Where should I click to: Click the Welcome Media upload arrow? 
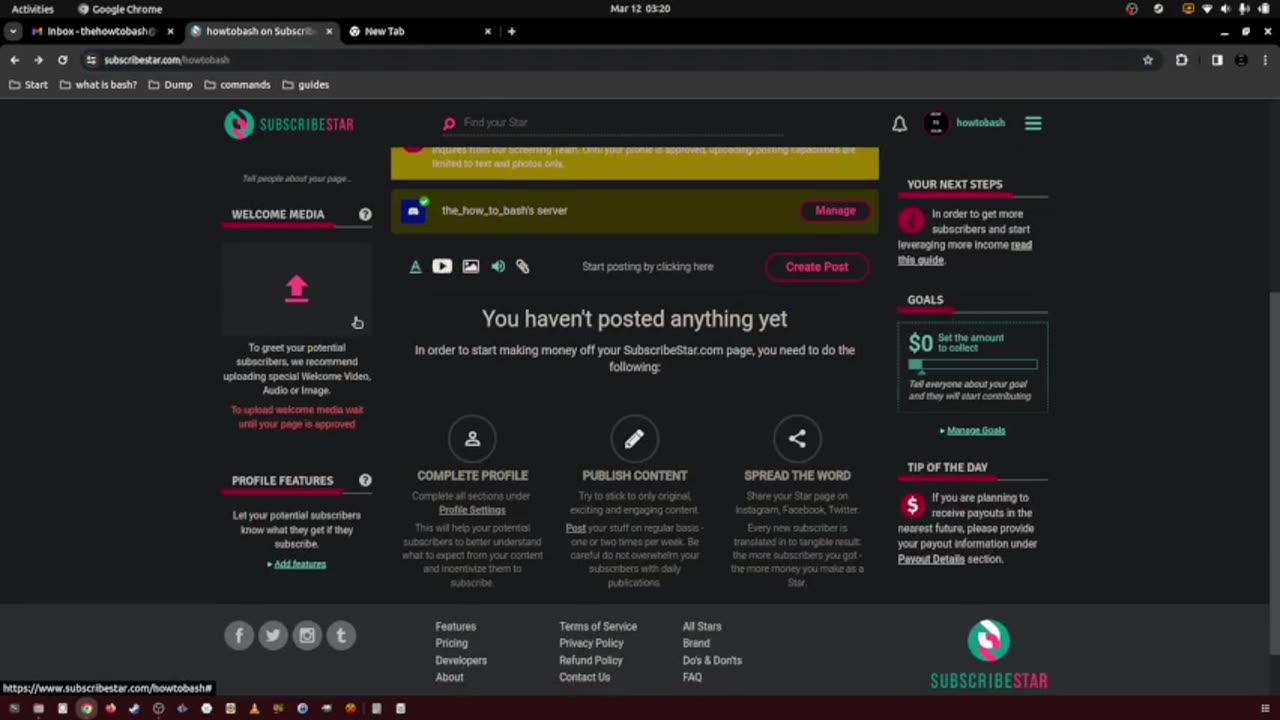[x=296, y=289]
